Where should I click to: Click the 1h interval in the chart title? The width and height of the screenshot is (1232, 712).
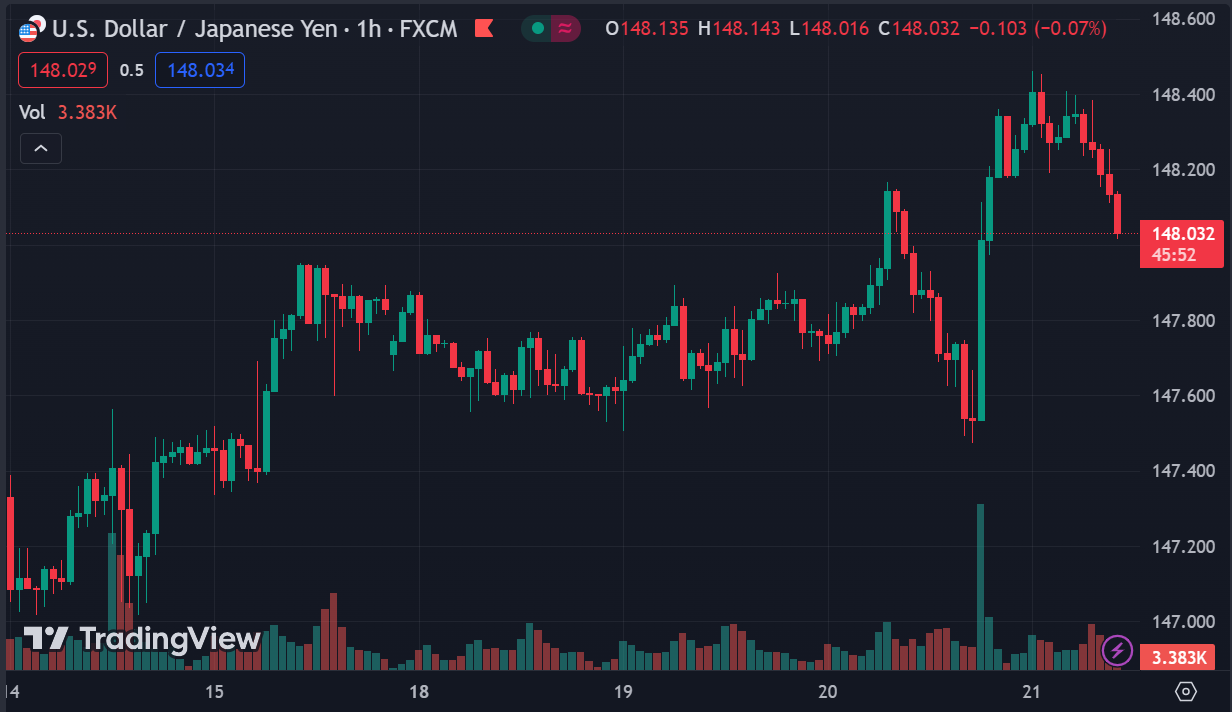point(369,28)
